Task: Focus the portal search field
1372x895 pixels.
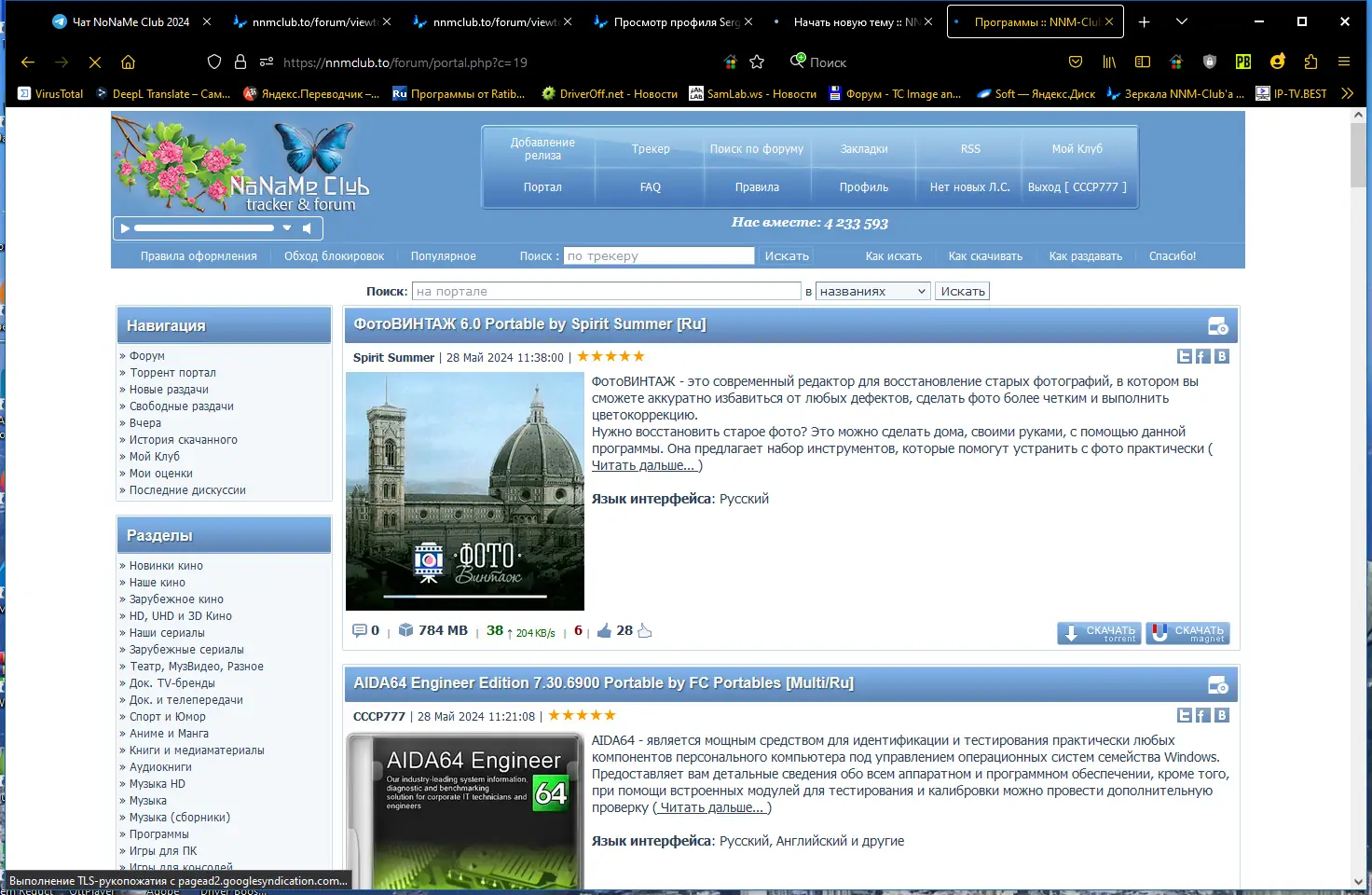Action: 607,291
